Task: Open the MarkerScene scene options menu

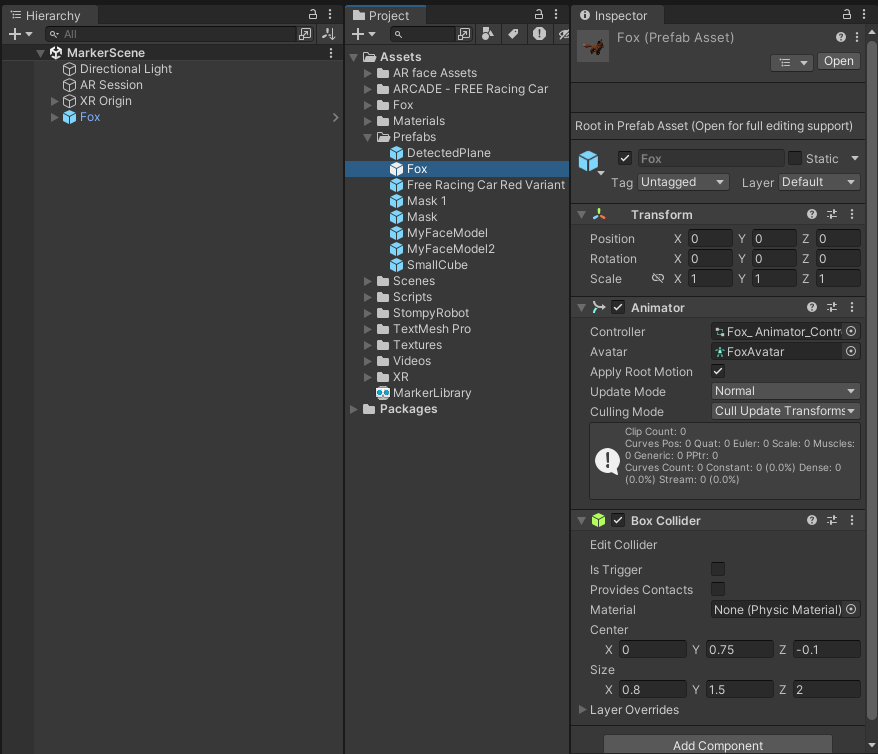Action: pos(331,53)
